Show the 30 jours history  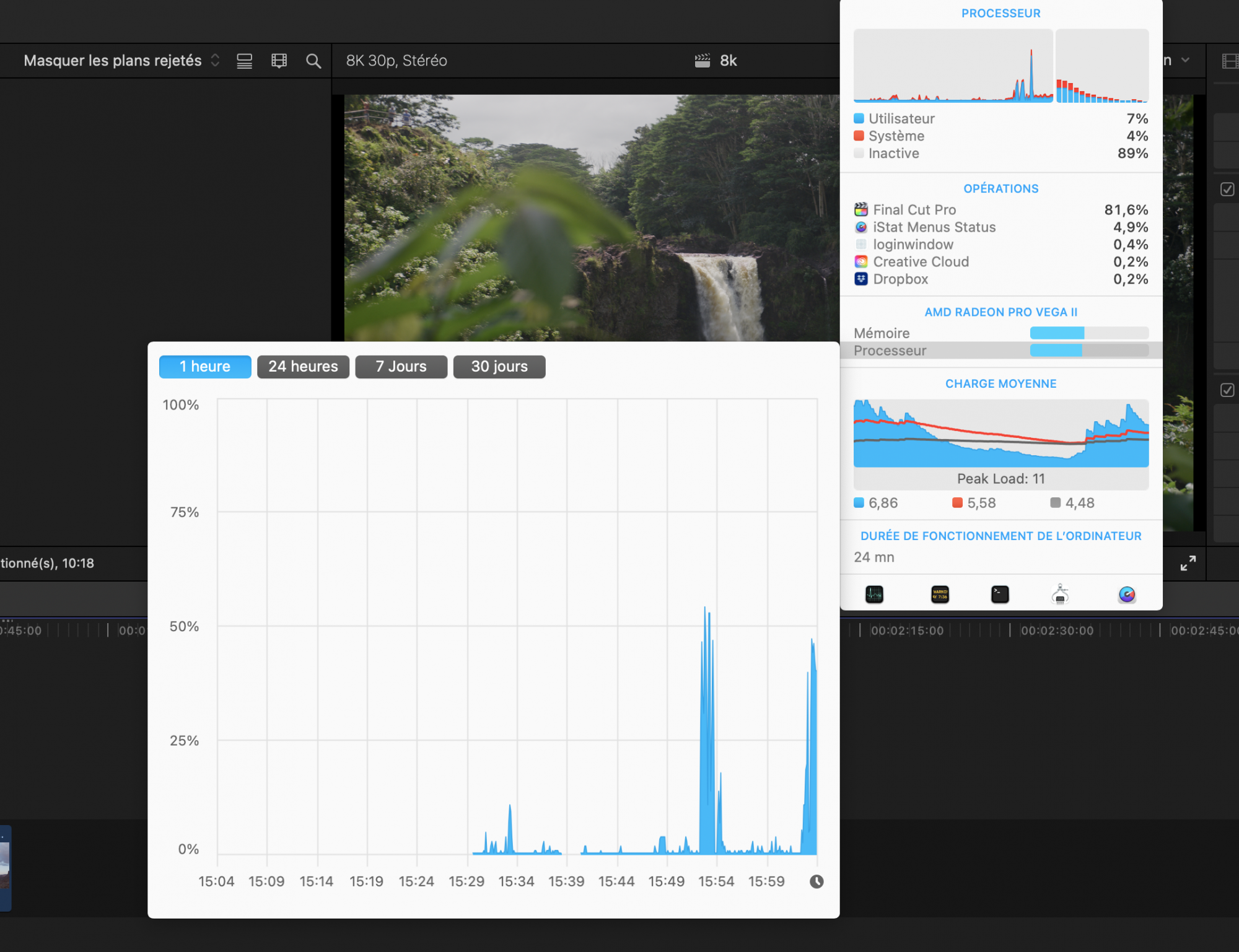pyautogui.click(x=499, y=367)
